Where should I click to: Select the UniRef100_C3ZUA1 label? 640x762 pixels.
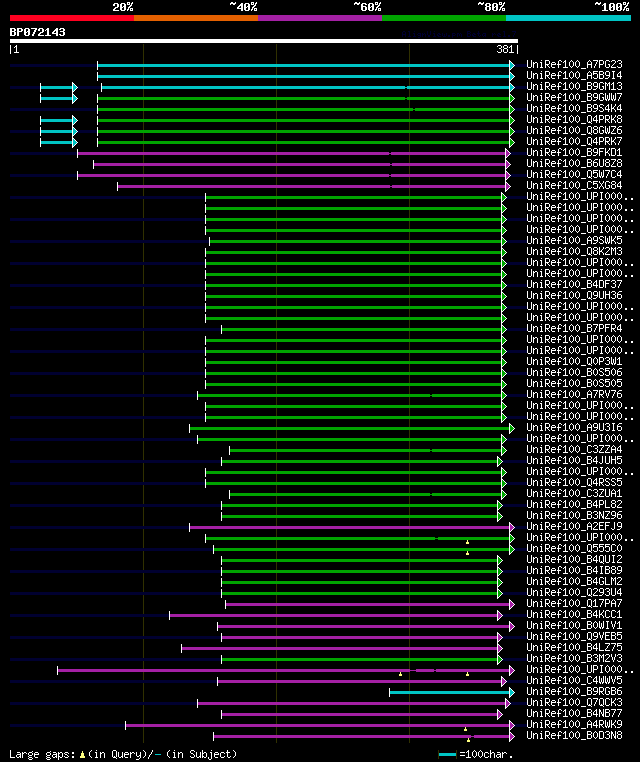[x=574, y=493]
